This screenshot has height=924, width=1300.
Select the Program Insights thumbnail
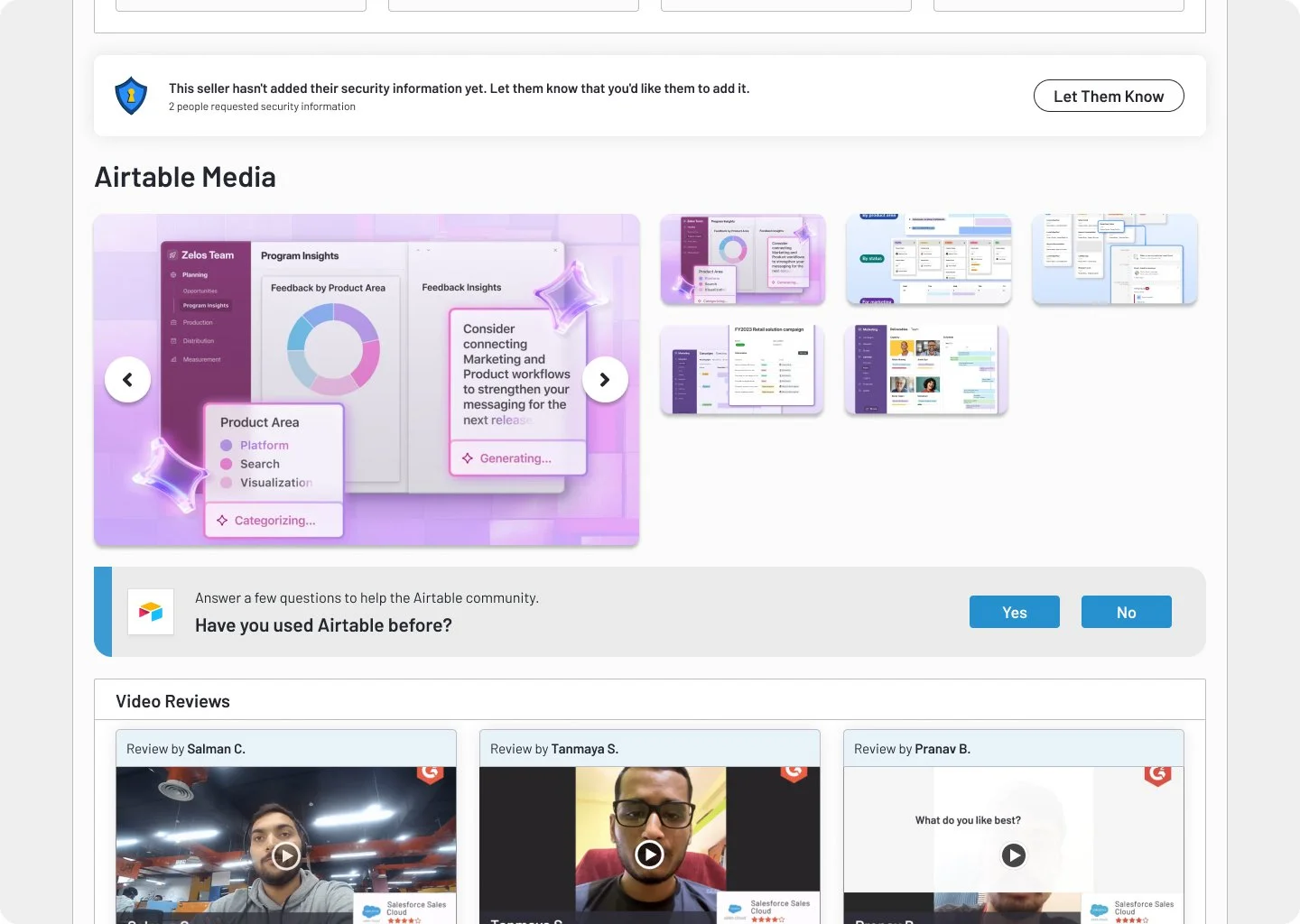coord(743,260)
